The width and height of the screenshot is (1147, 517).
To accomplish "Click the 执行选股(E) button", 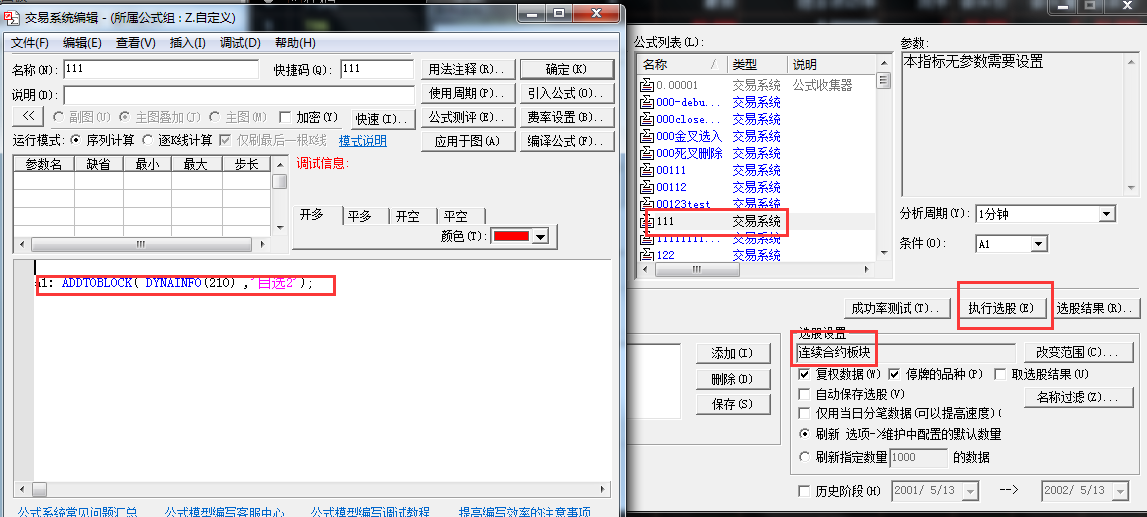I will point(1001,308).
